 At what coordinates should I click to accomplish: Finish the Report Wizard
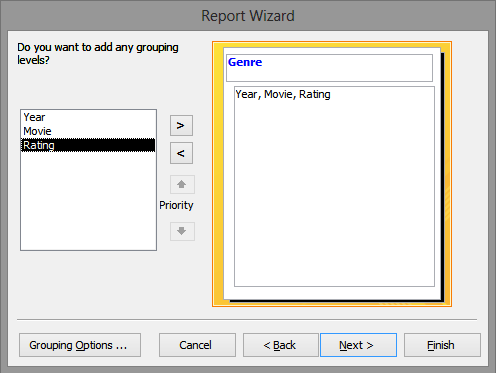442,345
